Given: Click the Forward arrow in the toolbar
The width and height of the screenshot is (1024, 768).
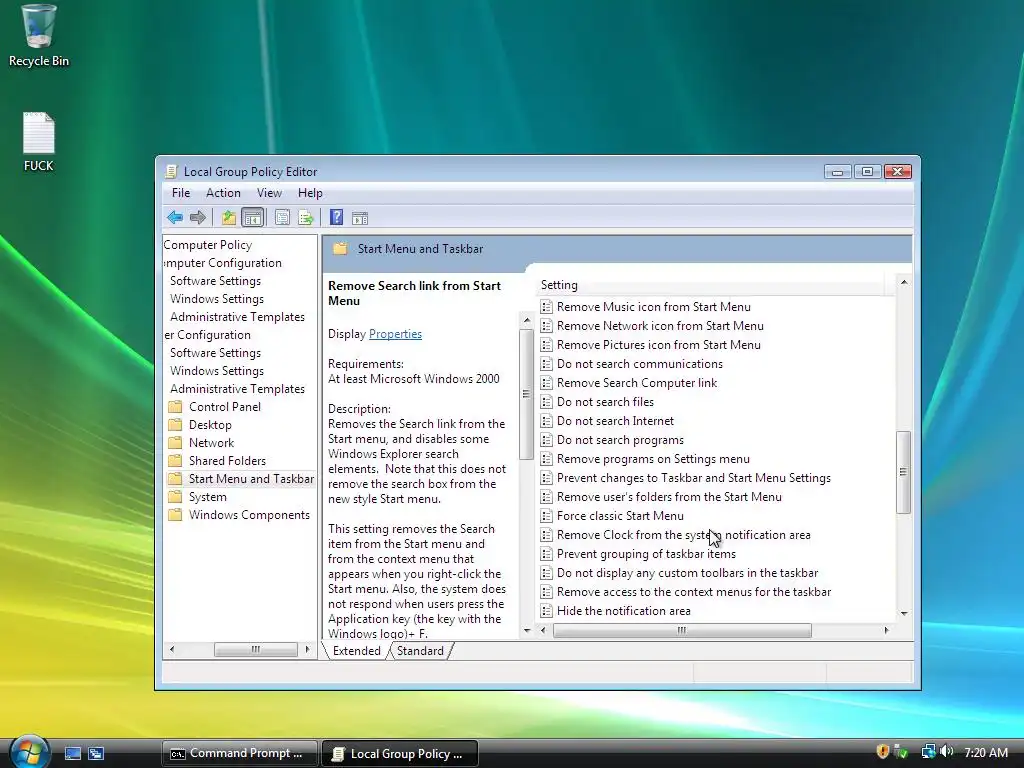Looking at the screenshot, I should point(197,217).
